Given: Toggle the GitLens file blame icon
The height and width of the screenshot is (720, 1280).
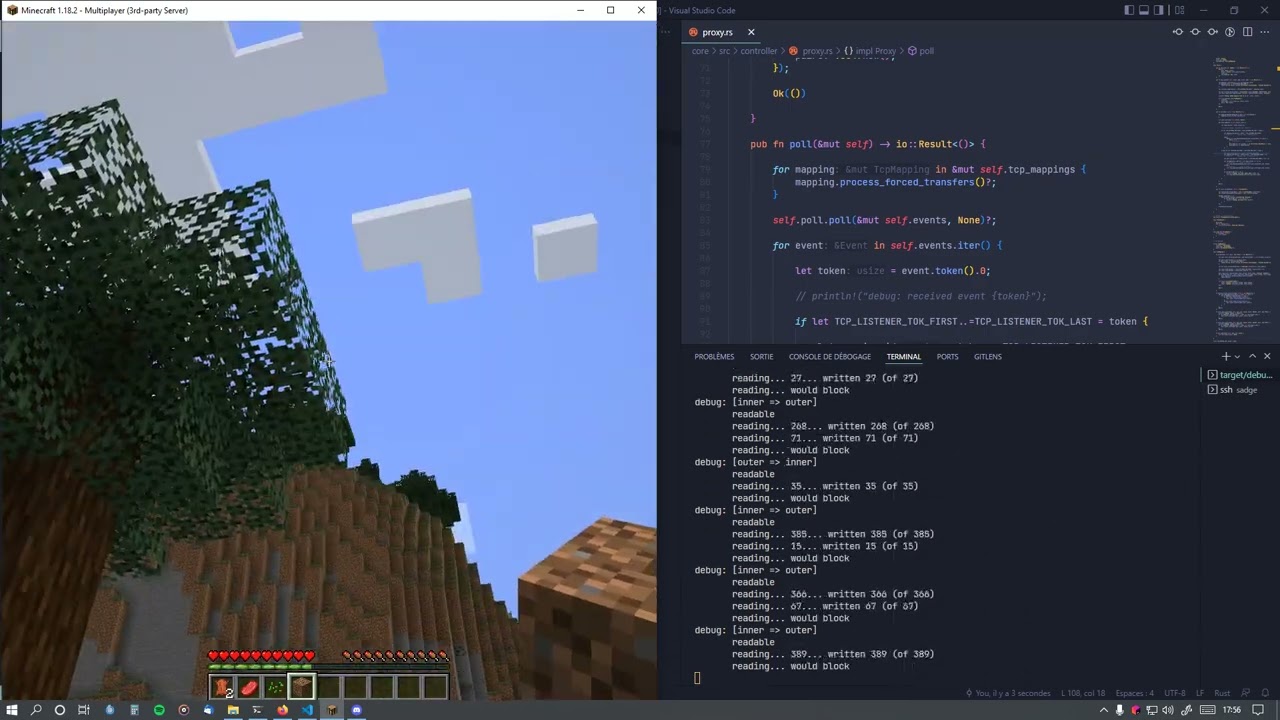Looking at the screenshot, I should (x=1230, y=32).
